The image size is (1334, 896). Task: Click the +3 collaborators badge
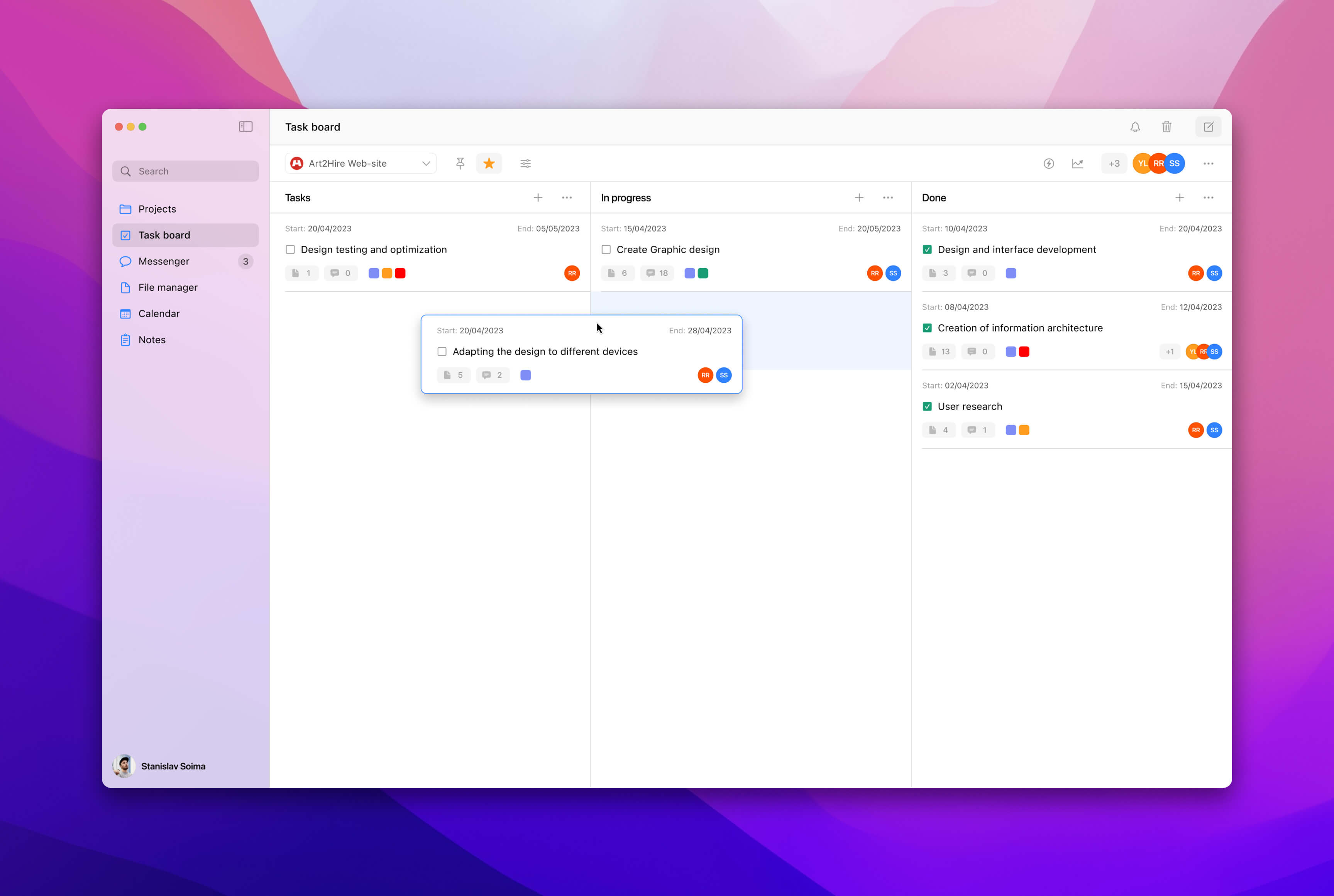[1113, 164]
